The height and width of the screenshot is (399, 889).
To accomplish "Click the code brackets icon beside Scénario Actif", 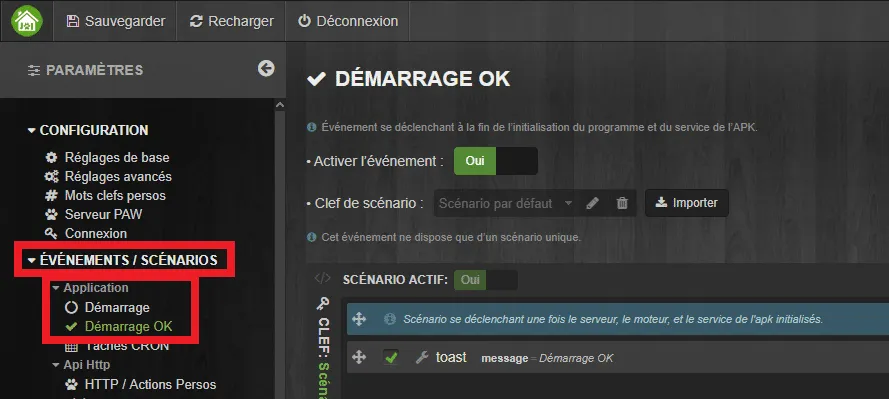I will (x=322, y=278).
